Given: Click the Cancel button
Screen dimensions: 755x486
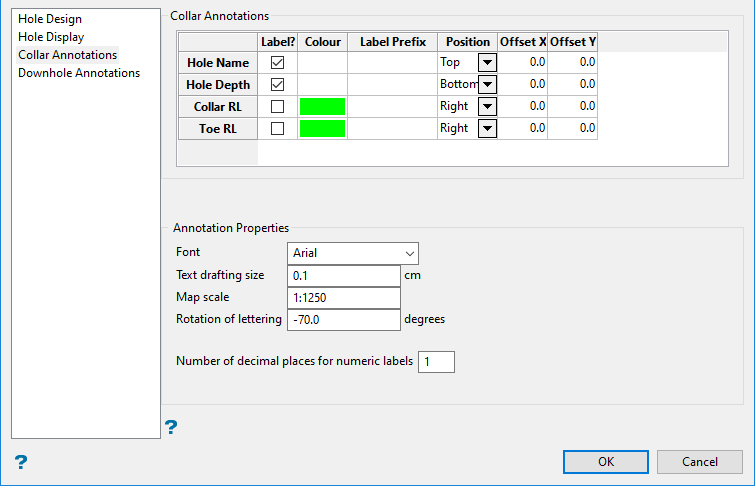Looking at the screenshot, I should pyautogui.click(x=699, y=462).
